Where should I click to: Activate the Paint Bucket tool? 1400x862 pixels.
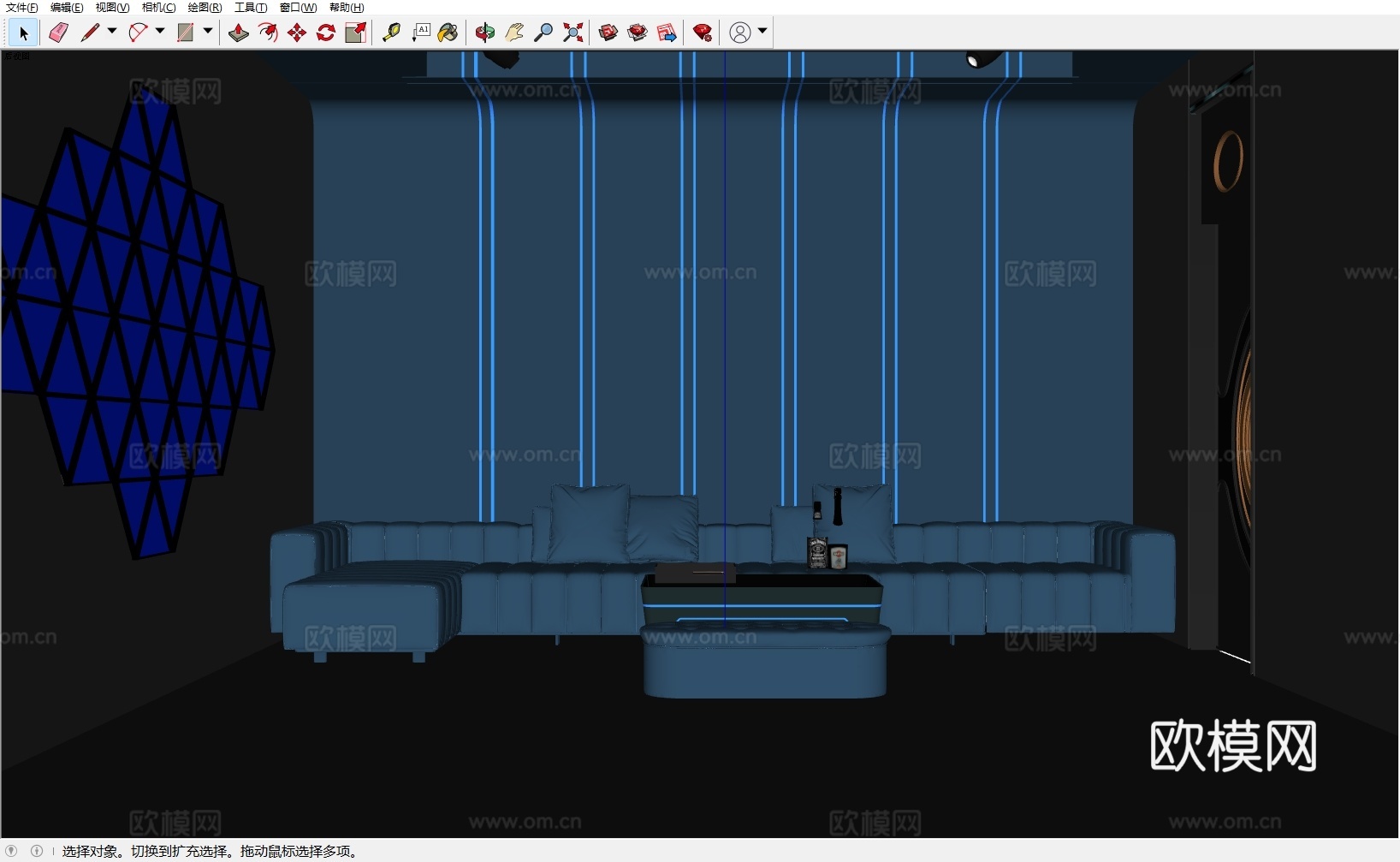coord(448,33)
